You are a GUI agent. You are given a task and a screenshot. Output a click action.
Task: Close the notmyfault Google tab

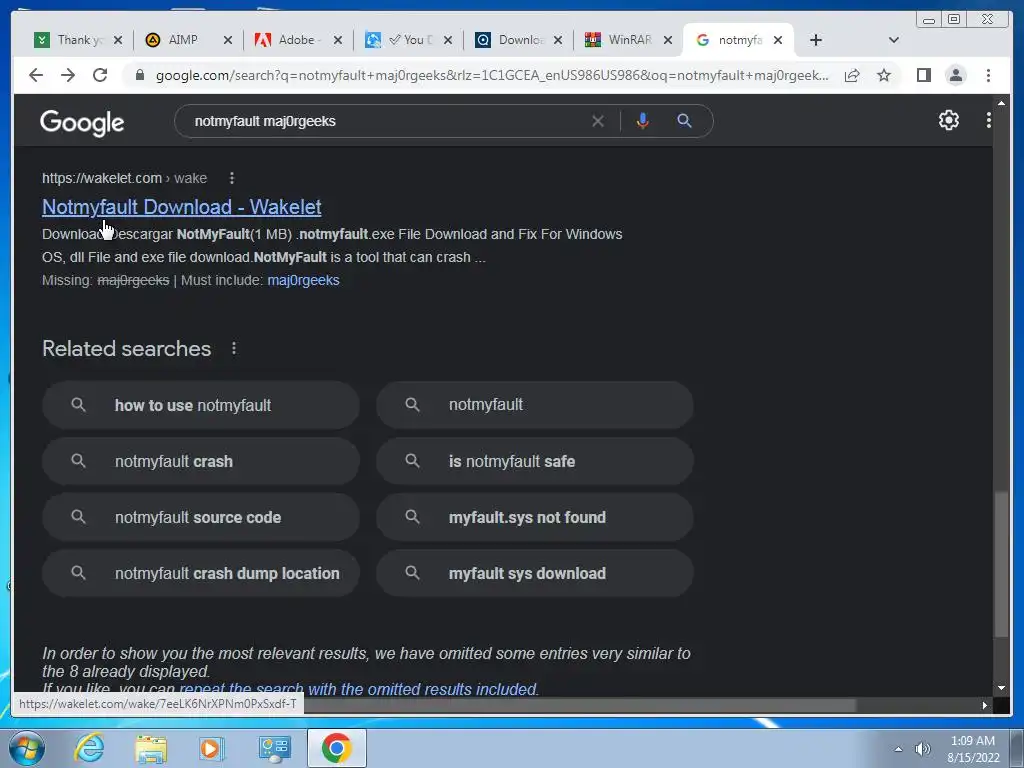tap(778, 40)
